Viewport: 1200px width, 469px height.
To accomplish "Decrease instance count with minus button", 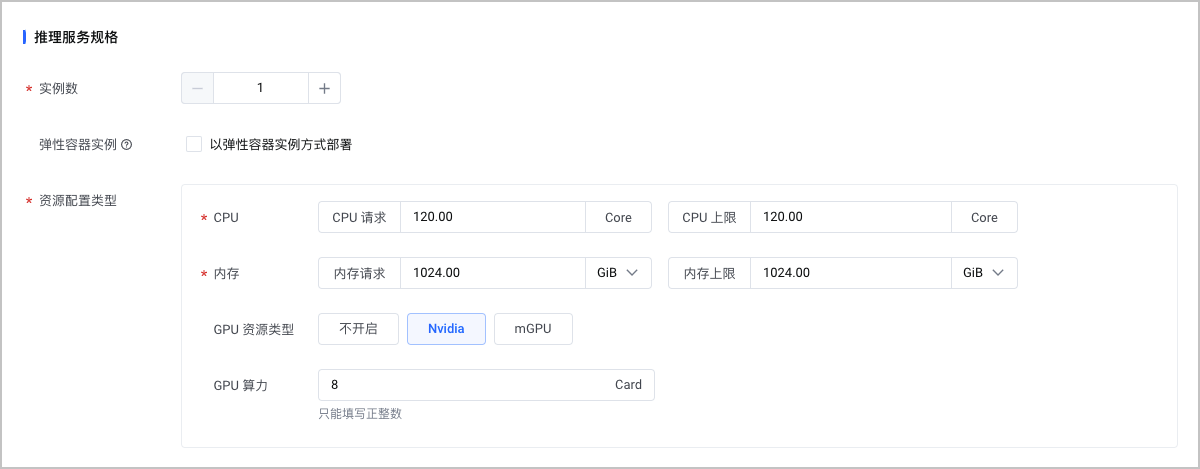I will point(197,88).
